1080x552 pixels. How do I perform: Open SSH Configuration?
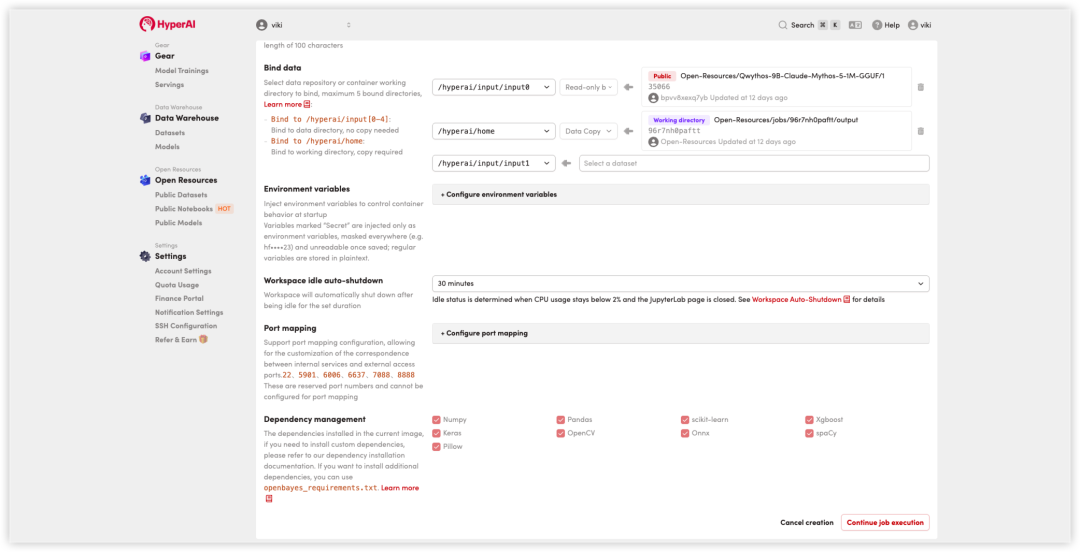coord(186,325)
